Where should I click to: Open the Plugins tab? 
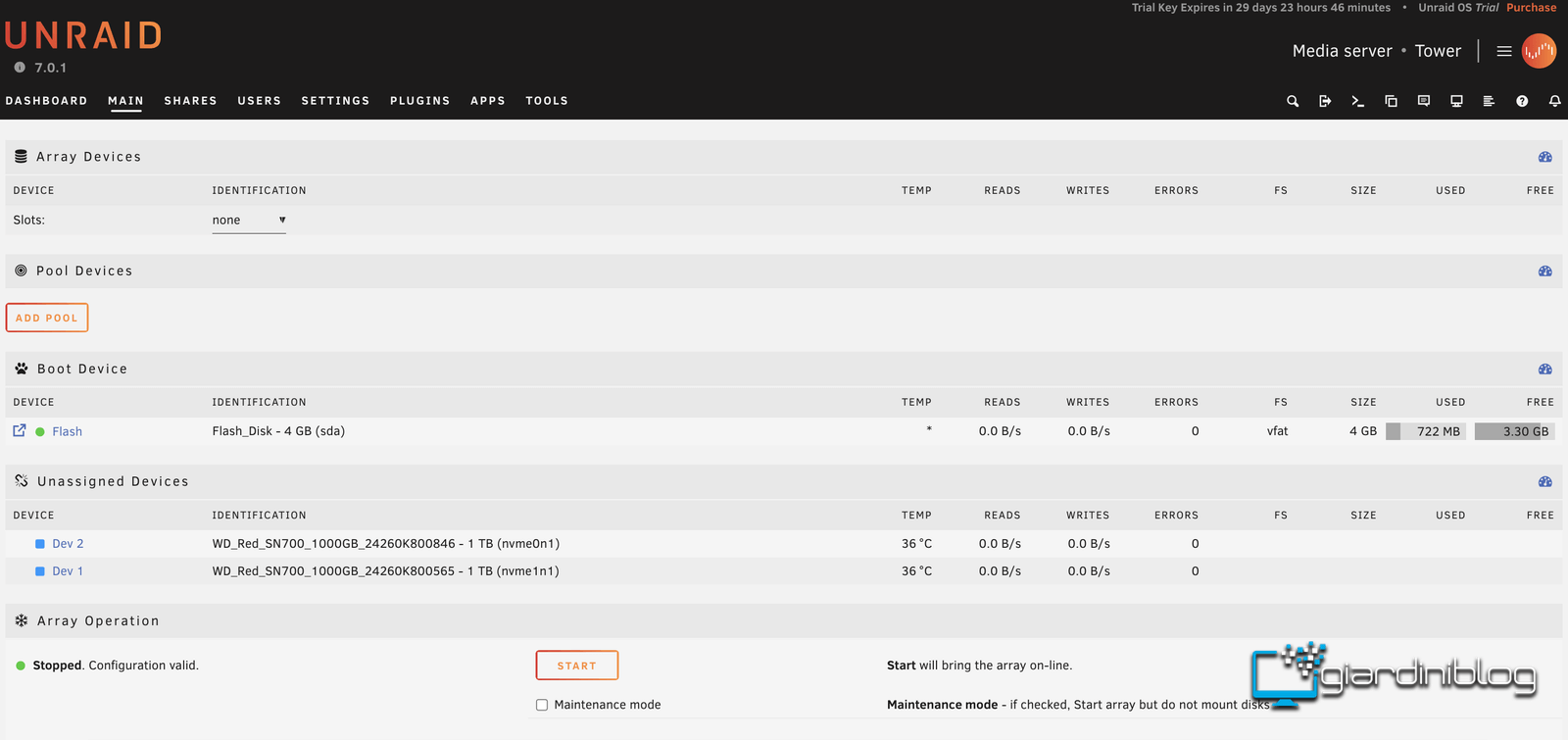point(419,101)
